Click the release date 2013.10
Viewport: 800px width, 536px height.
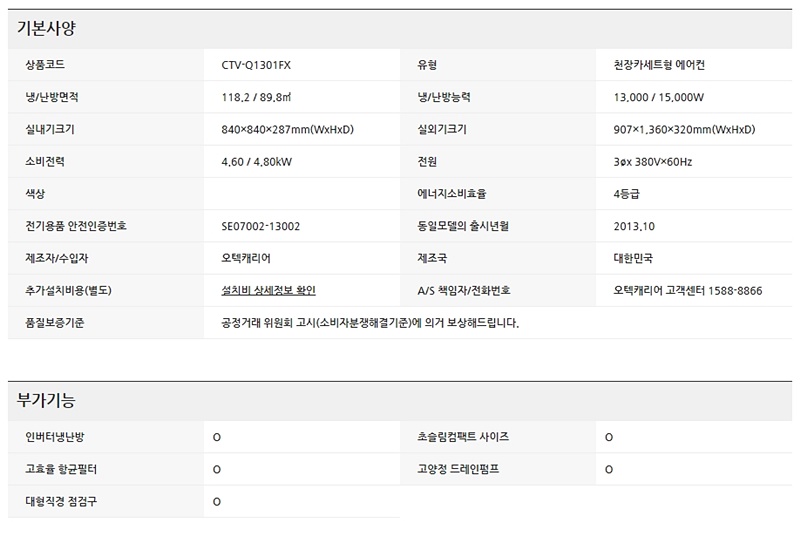pos(634,226)
